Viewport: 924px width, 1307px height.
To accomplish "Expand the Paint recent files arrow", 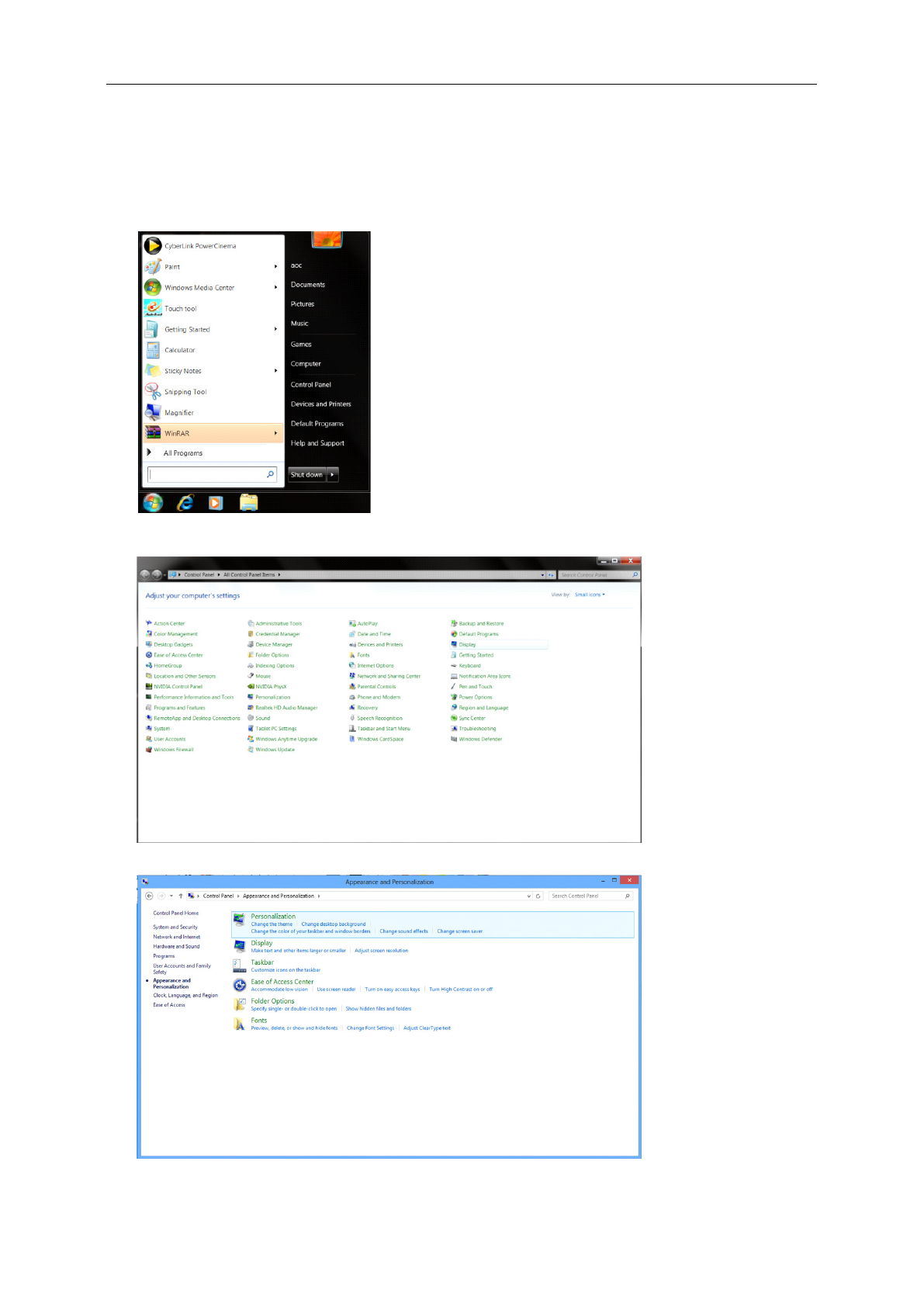I will [275, 266].
